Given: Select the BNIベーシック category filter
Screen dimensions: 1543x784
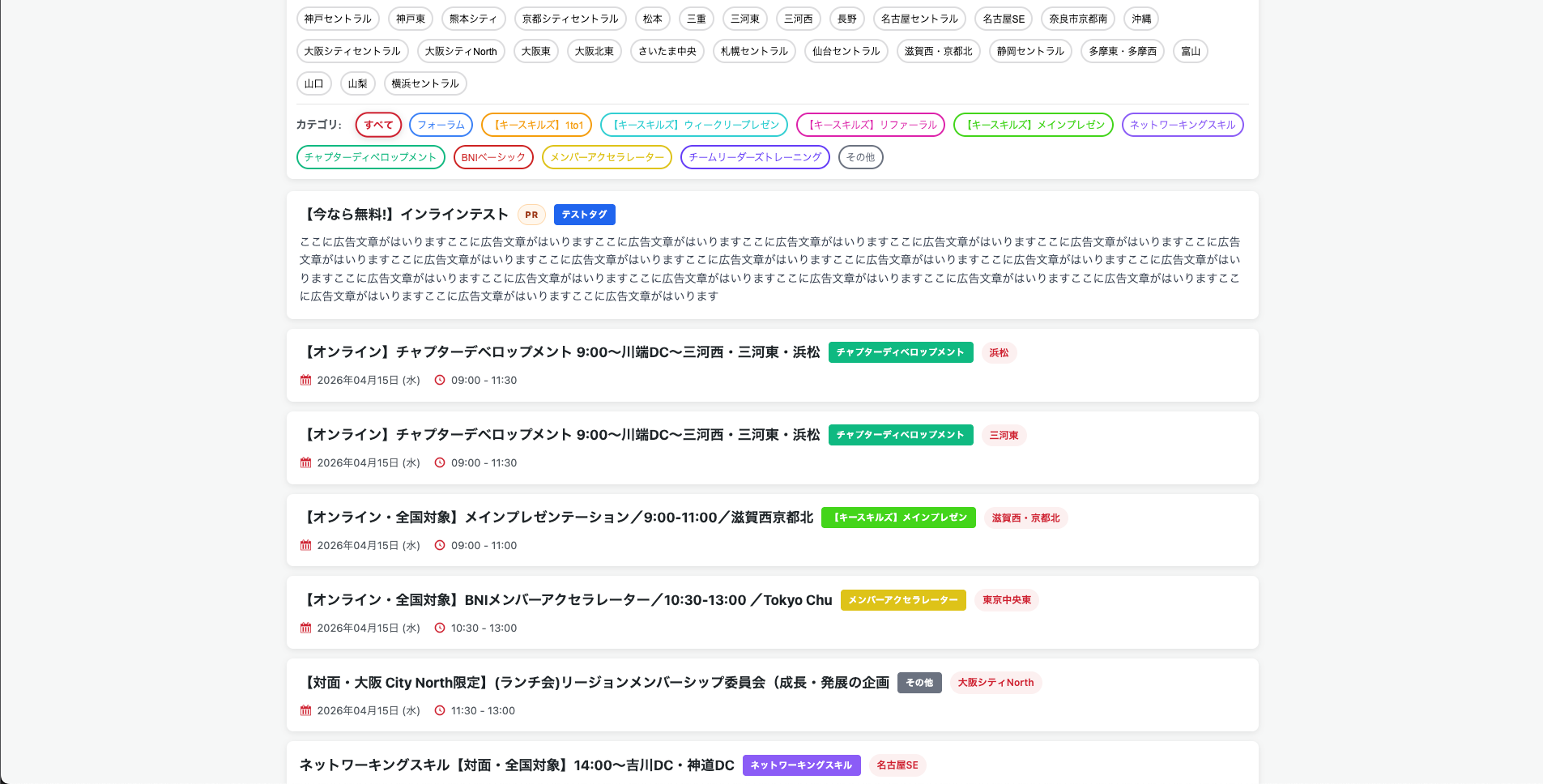Looking at the screenshot, I should [492, 157].
